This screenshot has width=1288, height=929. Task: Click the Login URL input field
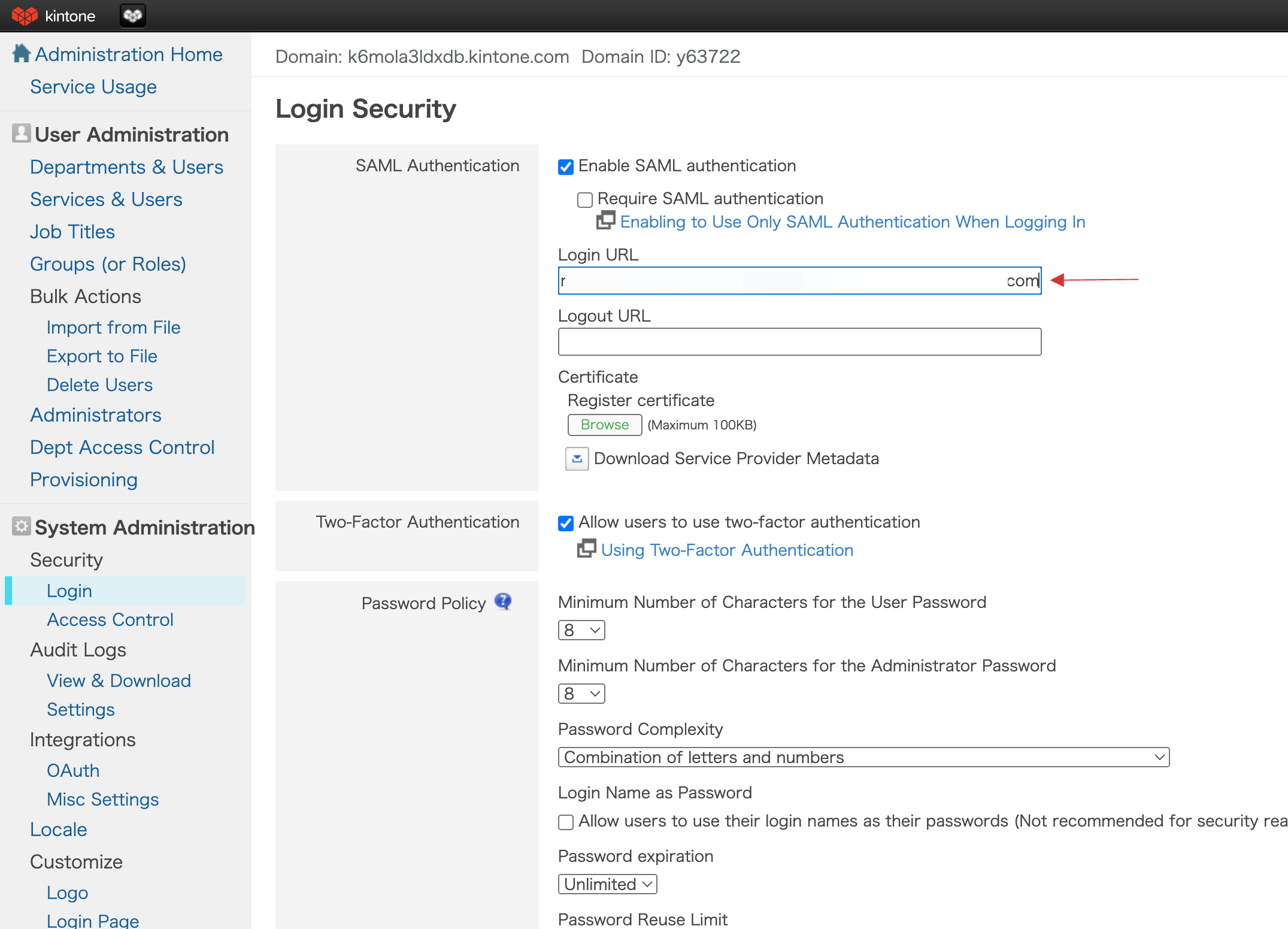click(800, 279)
